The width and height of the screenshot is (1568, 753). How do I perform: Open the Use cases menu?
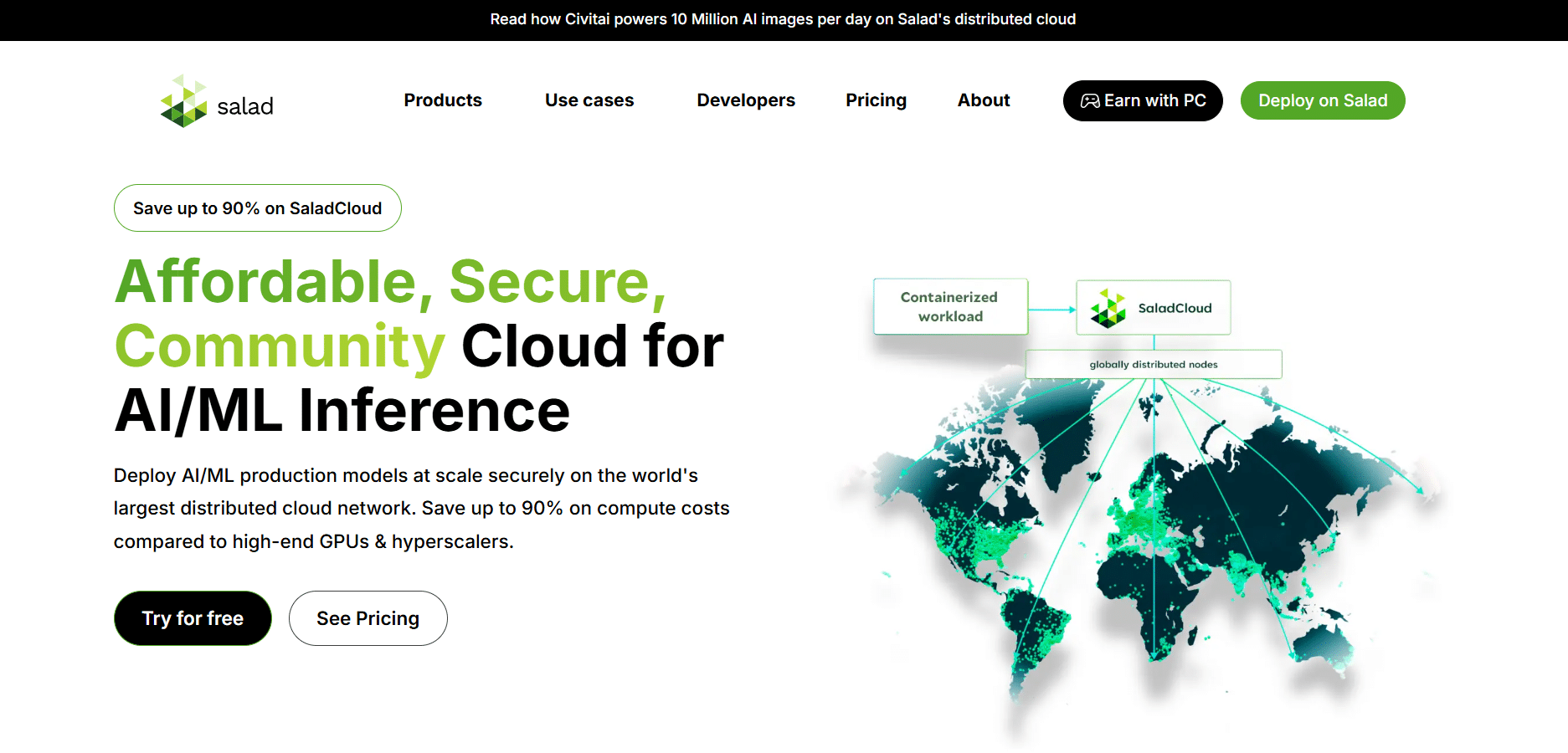(x=589, y=100)
